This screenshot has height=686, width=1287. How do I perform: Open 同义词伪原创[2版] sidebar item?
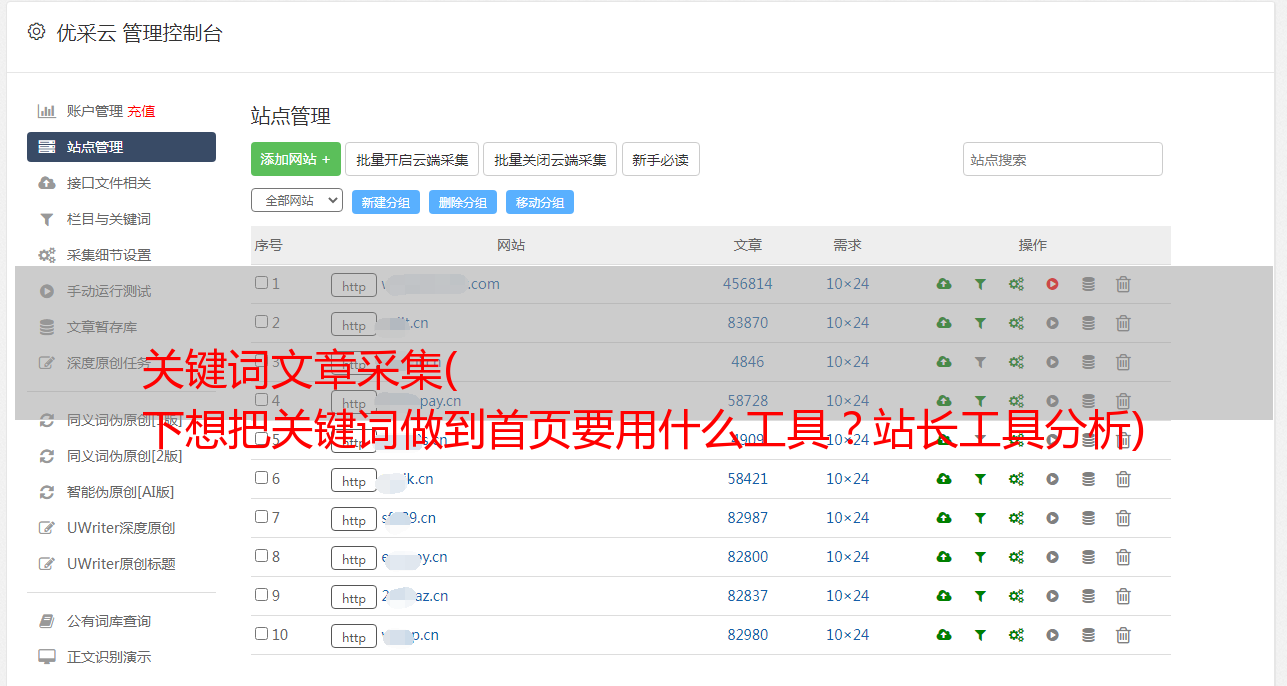coord(124,456)
